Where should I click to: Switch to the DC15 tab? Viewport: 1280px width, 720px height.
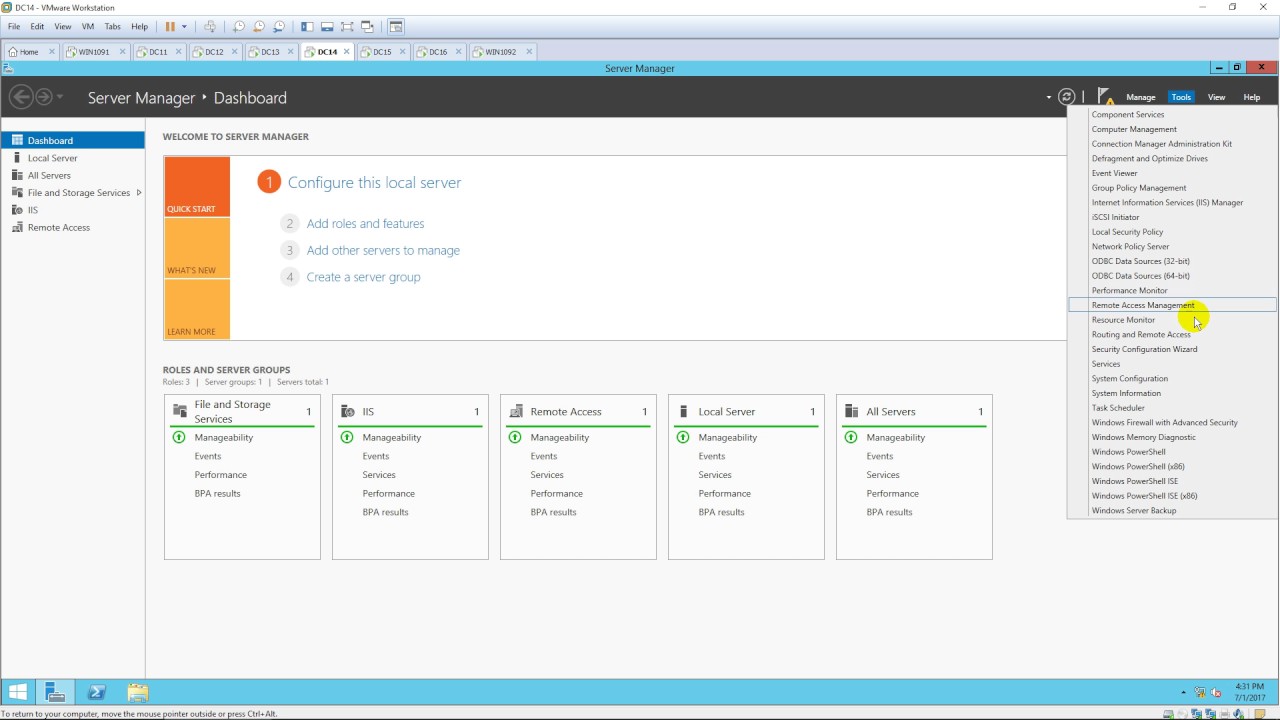click(382, 52)
